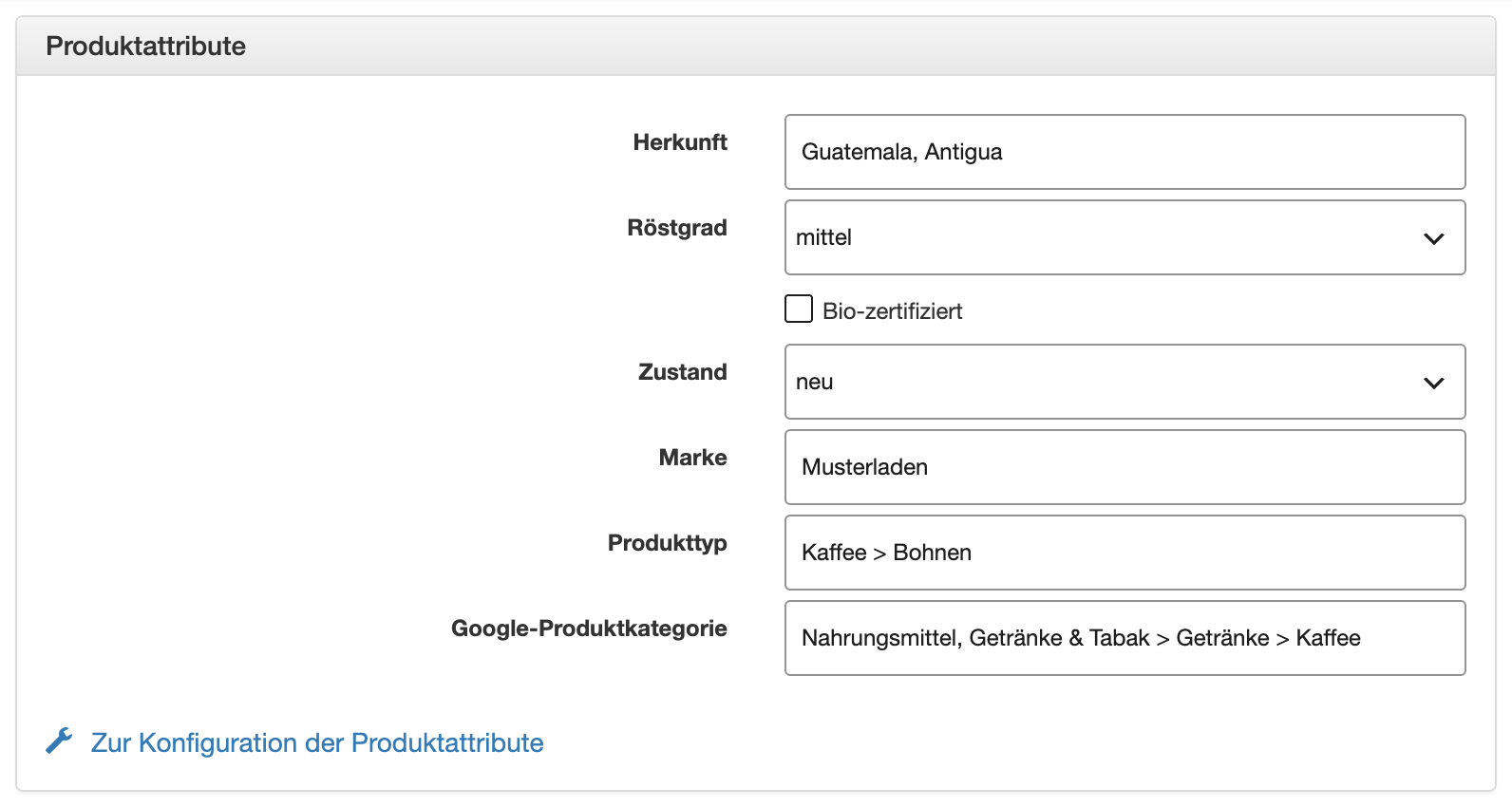Click the Produktattribute panel heading
1512x807 pixels.
point(146,46)
